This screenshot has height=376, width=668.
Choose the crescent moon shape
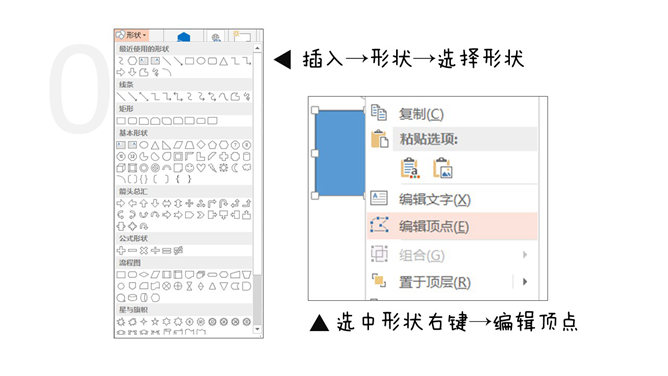tap(235, 168)
